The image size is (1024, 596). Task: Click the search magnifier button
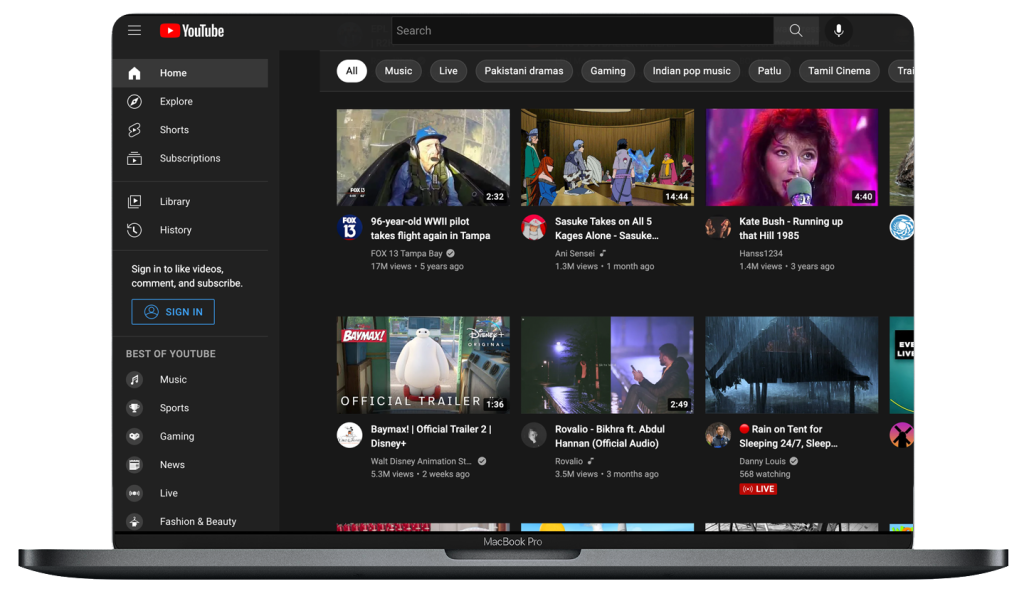tap(795, 31)
